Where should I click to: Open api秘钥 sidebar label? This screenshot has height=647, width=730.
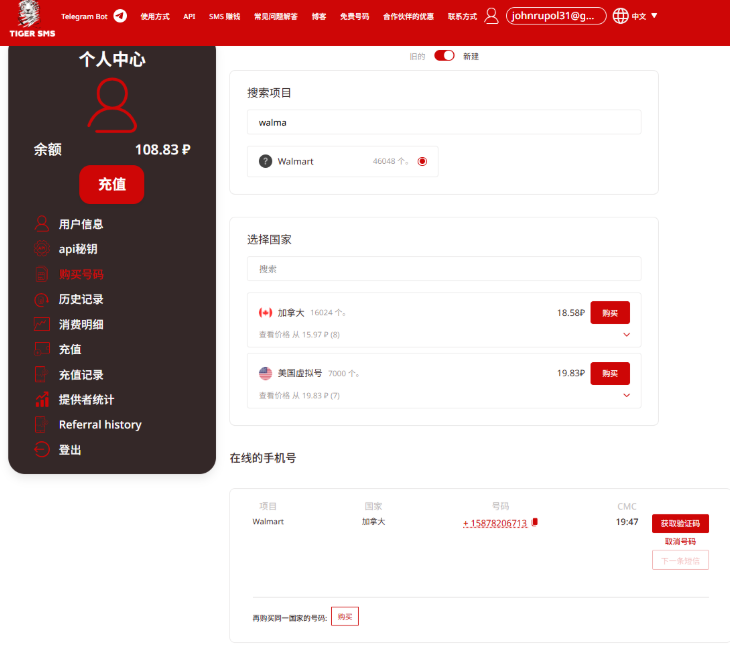click(x=78, y=249)
